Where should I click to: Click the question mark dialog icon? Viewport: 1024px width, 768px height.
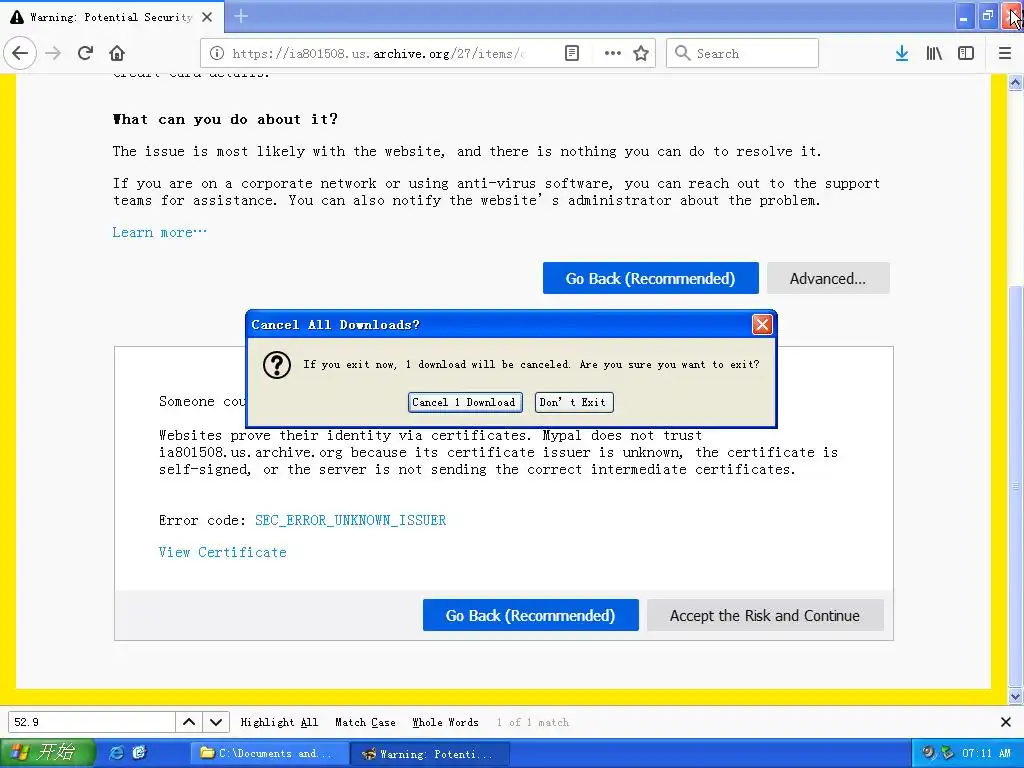(x=277, y=365)
